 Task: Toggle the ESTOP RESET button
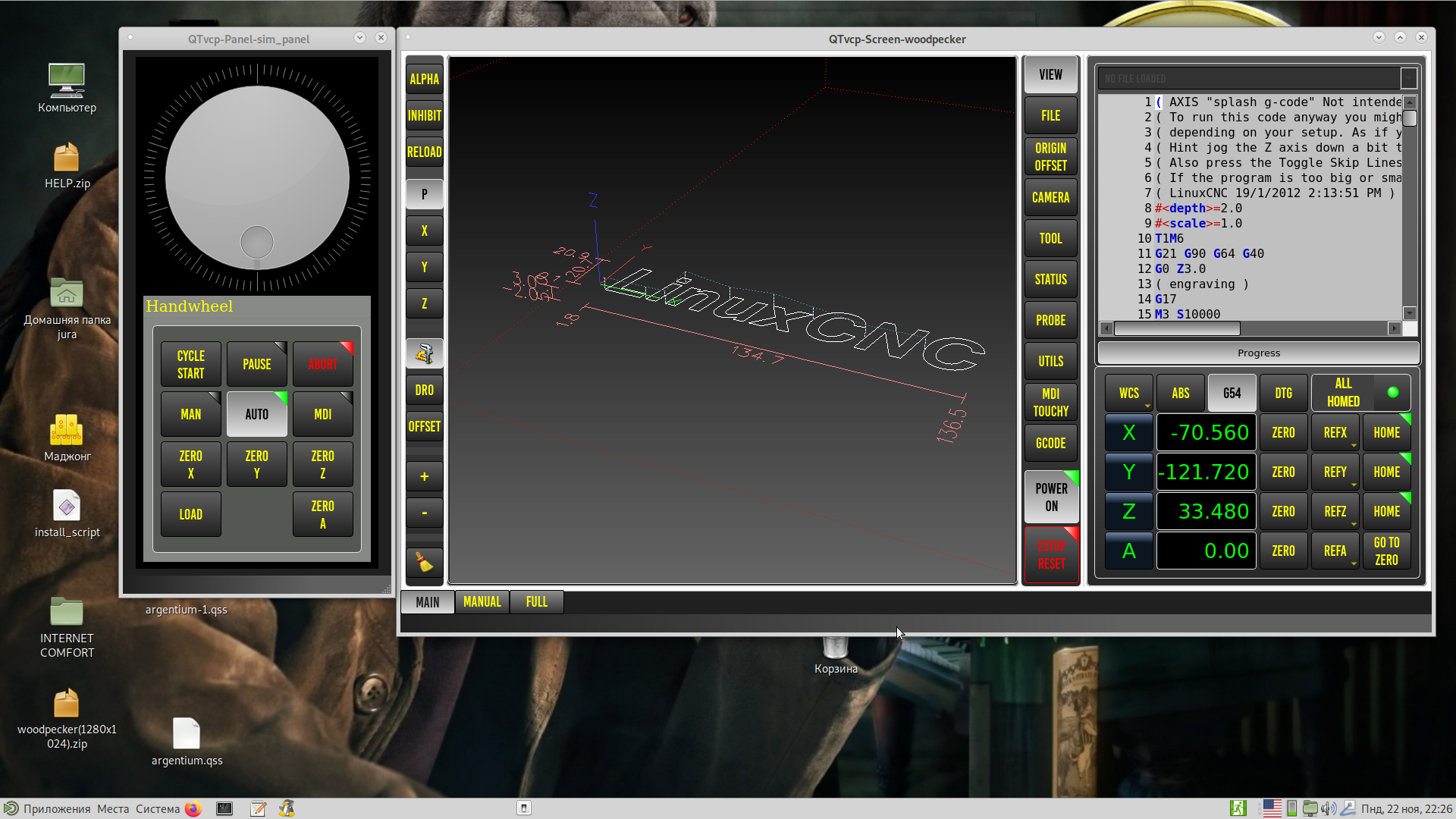1051,555
